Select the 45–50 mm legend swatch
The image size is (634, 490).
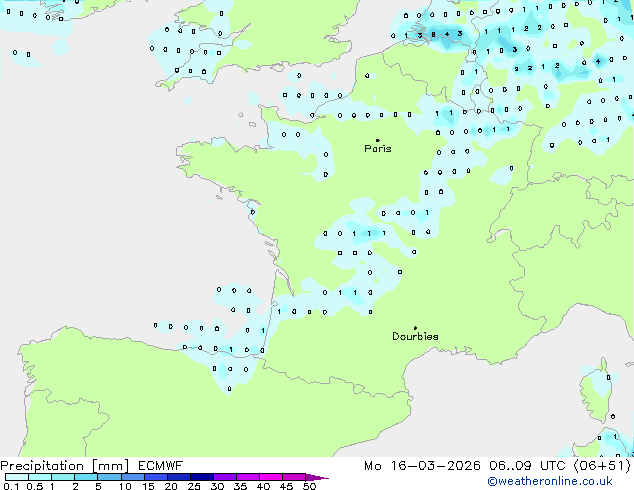294,477
